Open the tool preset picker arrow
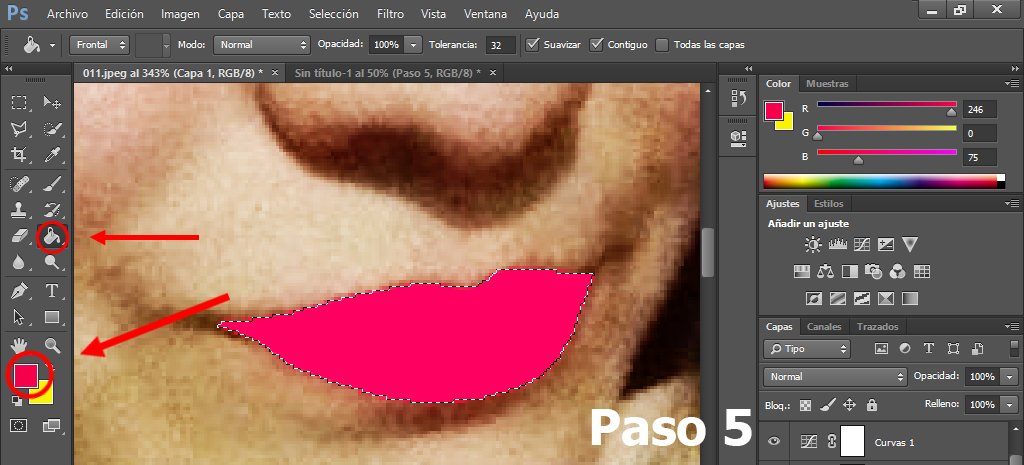Viewport: 1024px width, 465px height. (52, 46)
